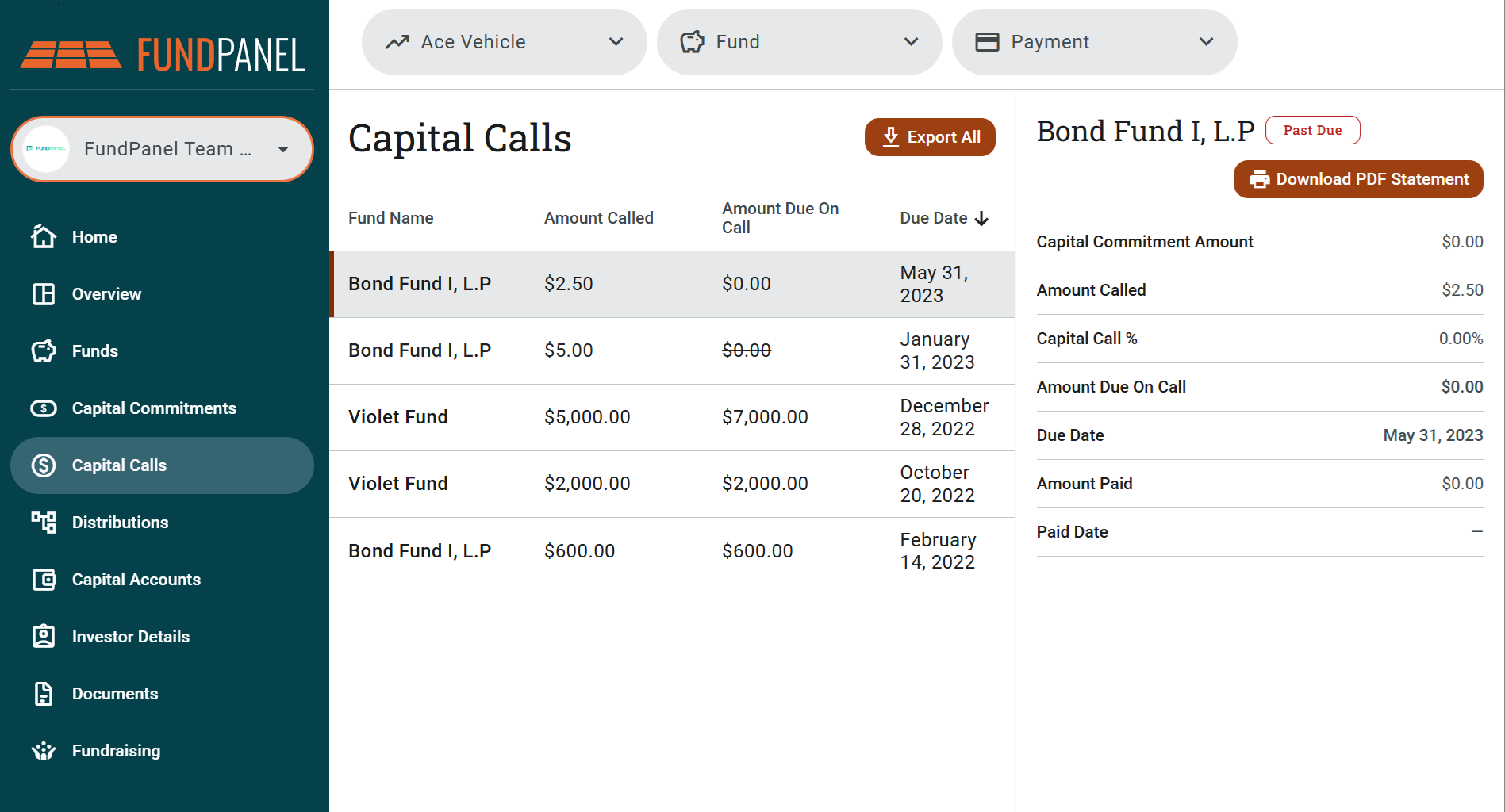Select Violet Fund row due December 28, 2022
The width and height of the screenshot is (1505, 812).
pos(672,417)
